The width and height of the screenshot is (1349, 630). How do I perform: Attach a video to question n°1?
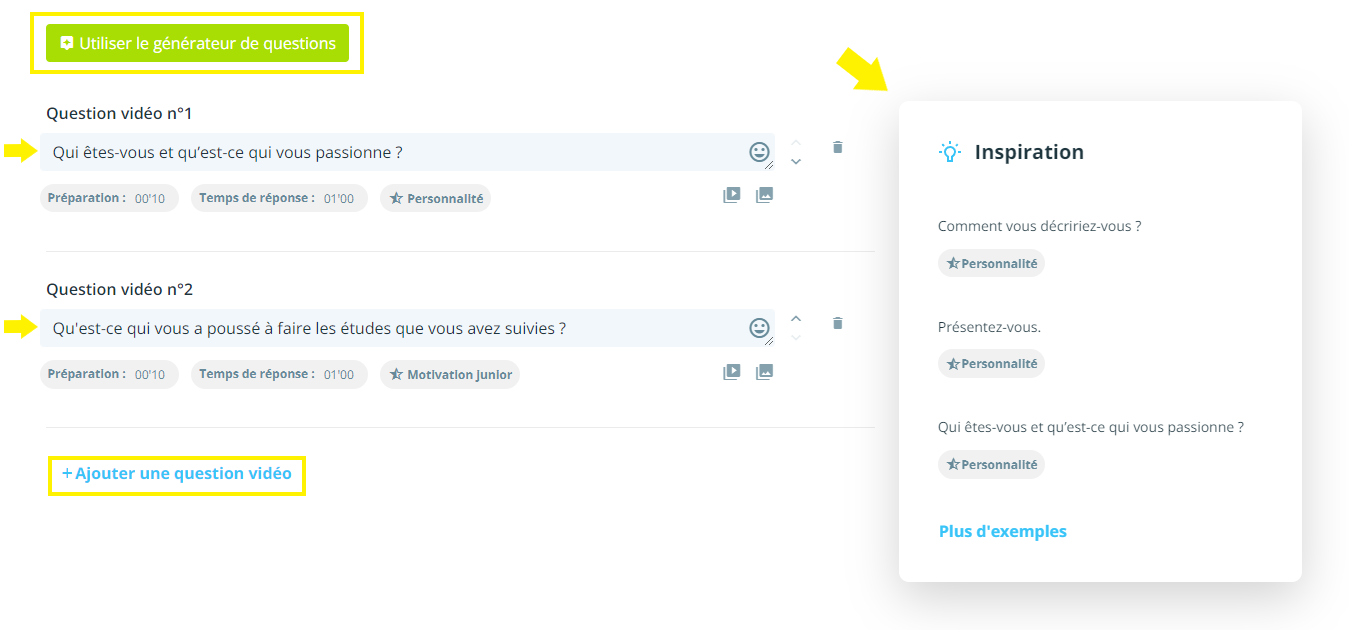coord(732,196)
